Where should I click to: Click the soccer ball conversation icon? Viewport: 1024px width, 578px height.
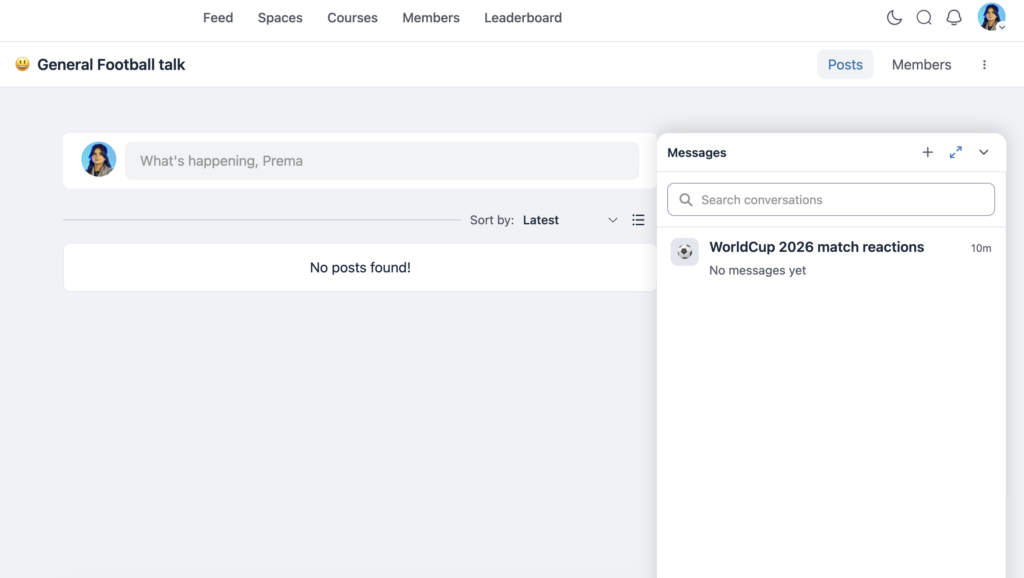[x=684, y=251]
